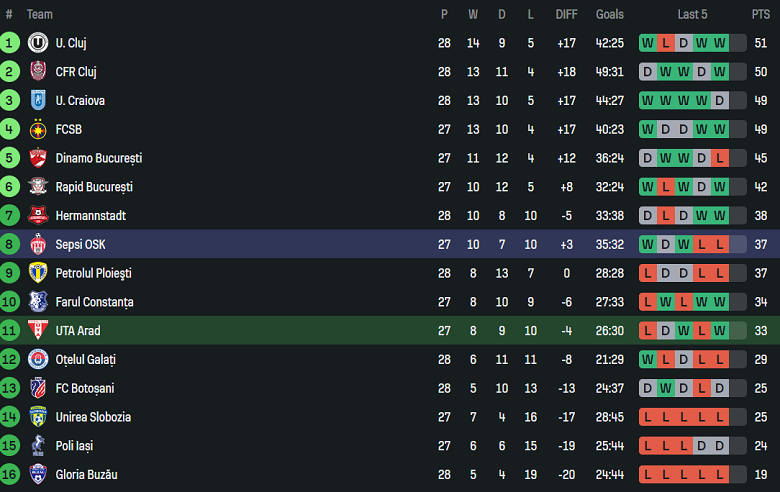Select the rank 1 position badge
This screenshot has width=780, height=492.
(x=10, y=43)
